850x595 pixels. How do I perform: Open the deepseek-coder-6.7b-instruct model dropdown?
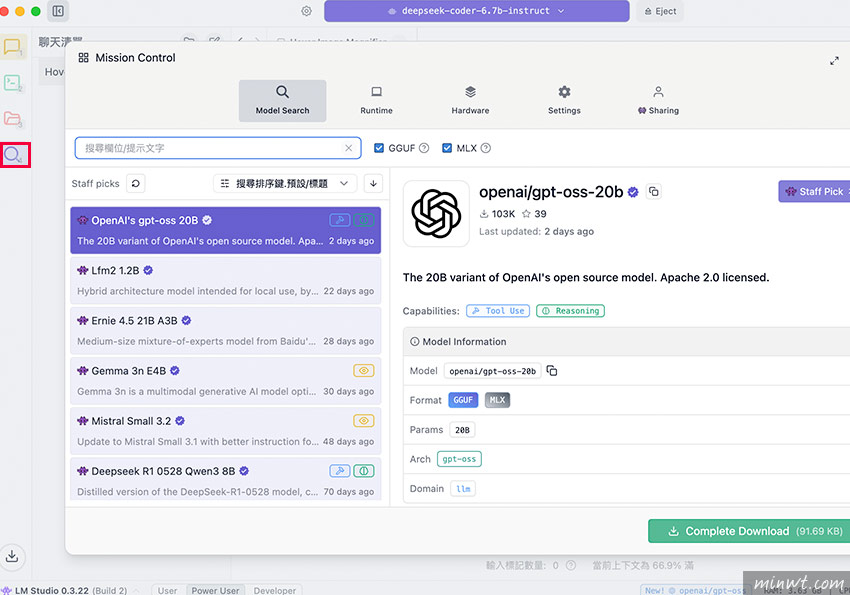coord(476,11)
